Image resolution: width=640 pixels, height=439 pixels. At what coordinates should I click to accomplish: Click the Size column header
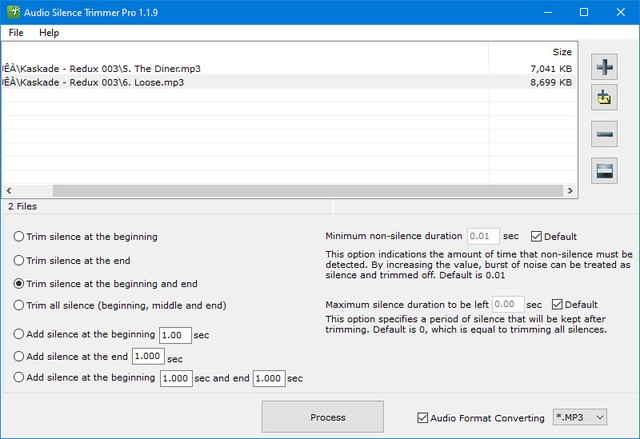click(562, 51)
